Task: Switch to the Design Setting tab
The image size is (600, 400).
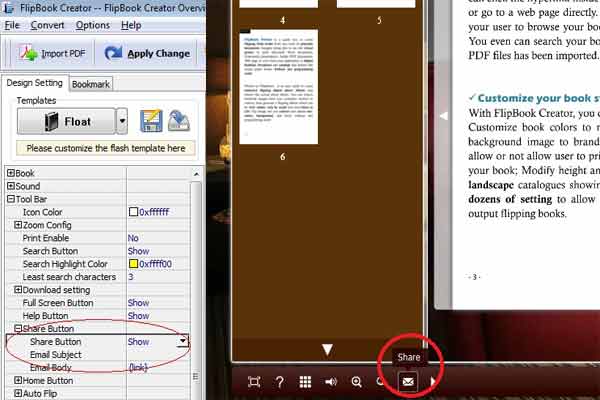Action: tap(34, 83)
